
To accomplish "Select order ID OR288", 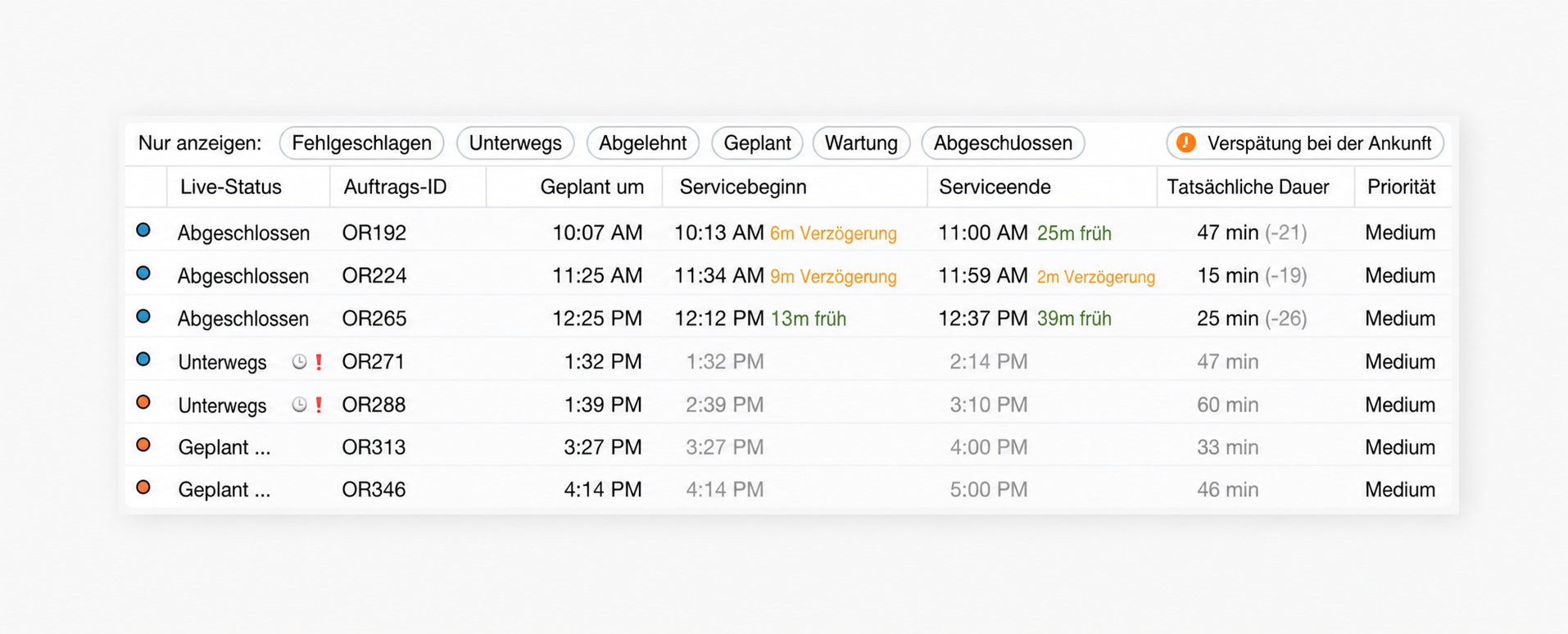I will click(374, 405).
